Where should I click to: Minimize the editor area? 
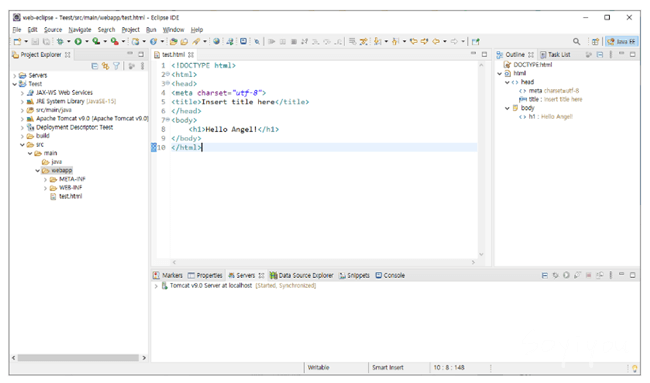pyautogui.click(x=473, y=54)
